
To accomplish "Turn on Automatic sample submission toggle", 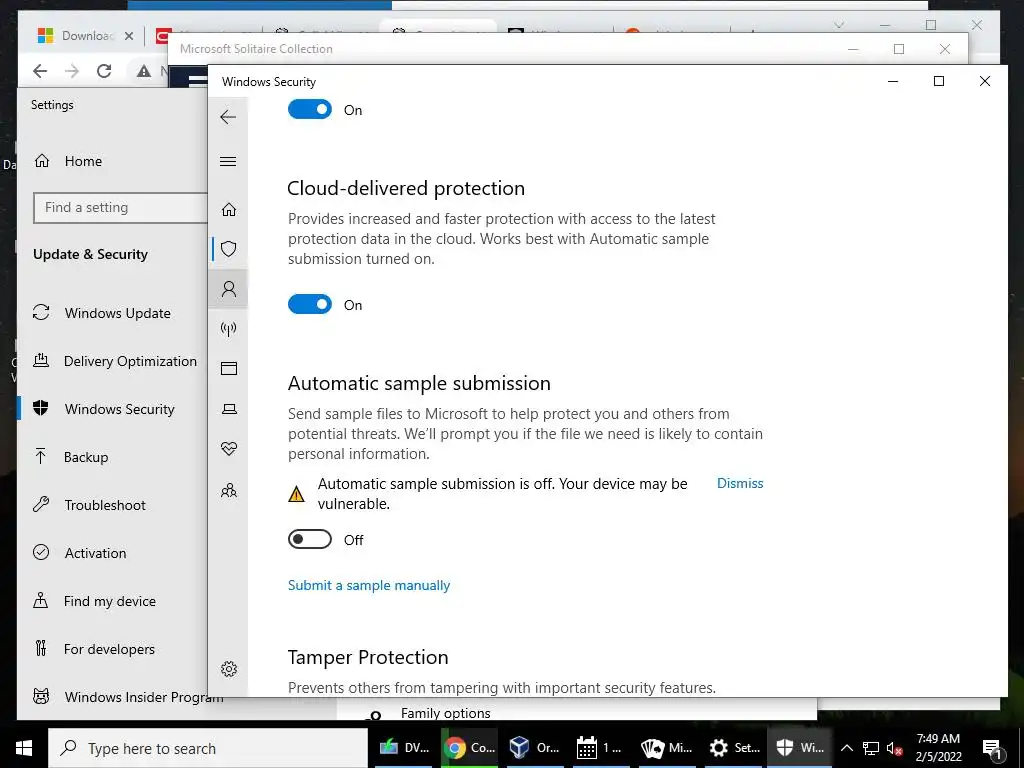I will click(x=310, y=539).
